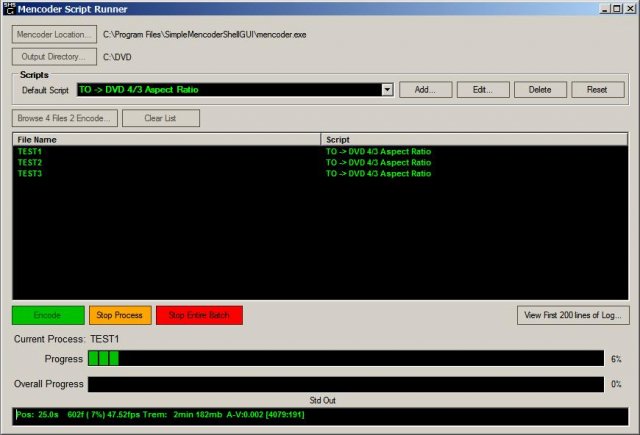Browse 4 Files 2 Encode button
This screenshot has height=435, width=640.
pos(65,118)
